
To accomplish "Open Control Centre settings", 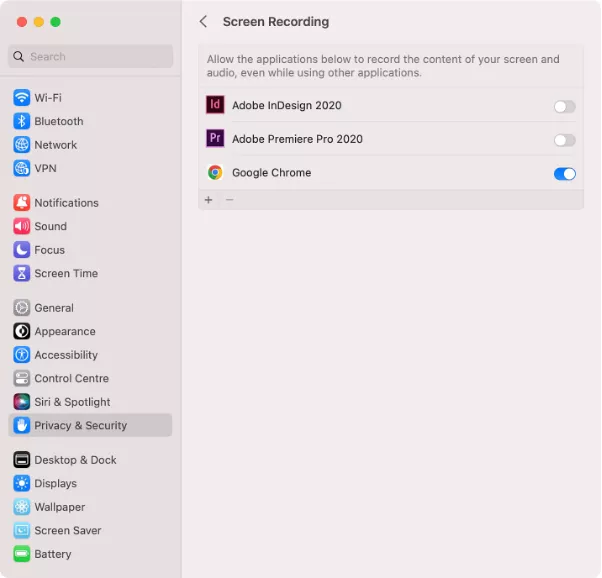I will [71, 378].
